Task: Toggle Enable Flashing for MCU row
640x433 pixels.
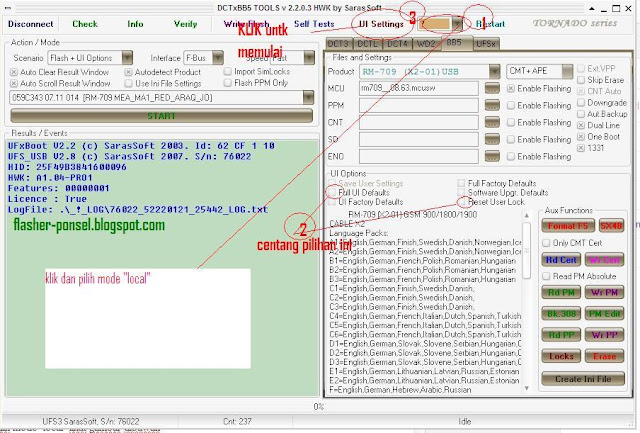Action: 511,88
